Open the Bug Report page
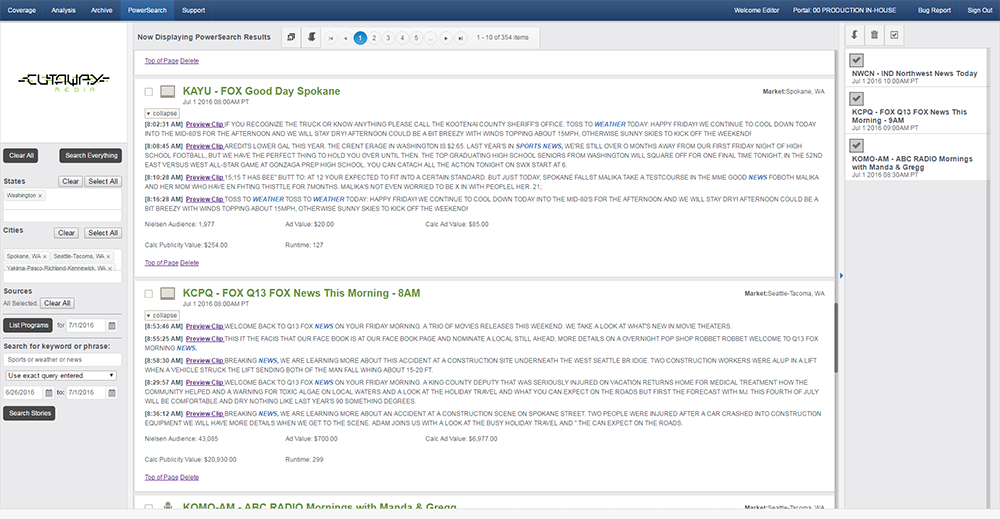The image size is (1000, 519). click(934, 10)
